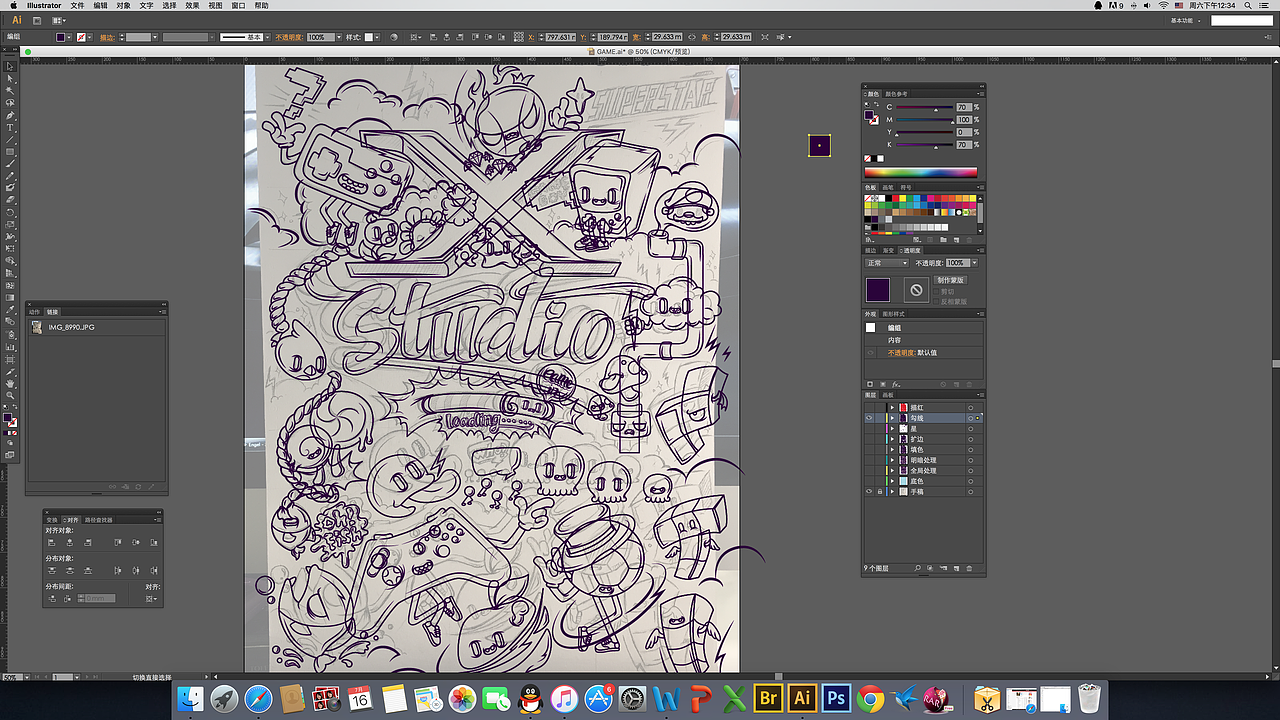Viewport: 1280px width, 720px height.
Task: Click the horizontal align center icon
Action: coord(70,542)
